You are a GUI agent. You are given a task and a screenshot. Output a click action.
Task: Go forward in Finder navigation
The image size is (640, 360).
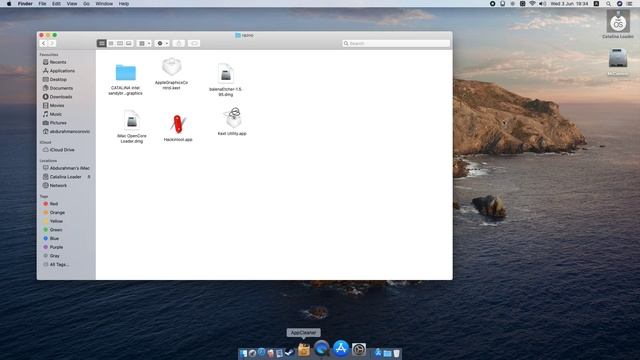pos(52,43)
